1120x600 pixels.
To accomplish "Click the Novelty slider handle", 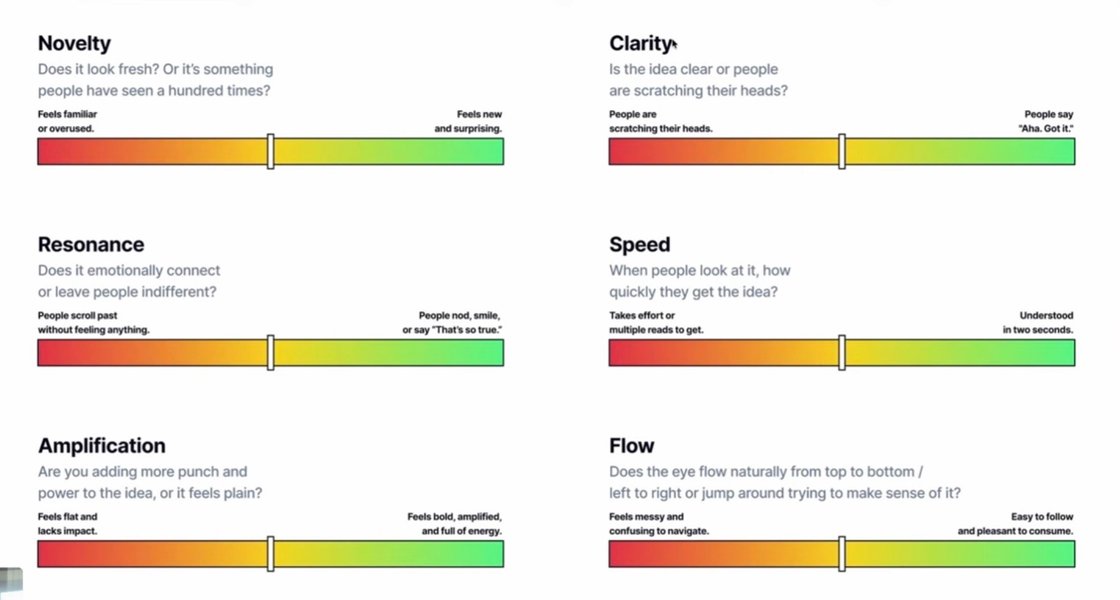I will tap(271, 151).
